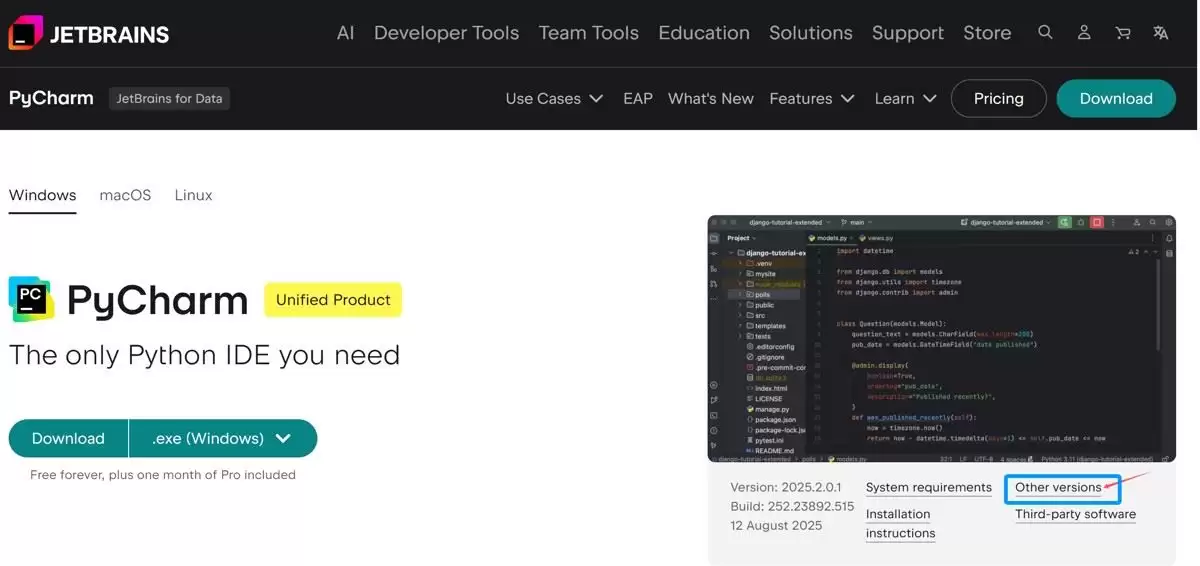Open the Developer Tools menu
This screenshot has height=566, width=1200.
(x=446, y=33)
